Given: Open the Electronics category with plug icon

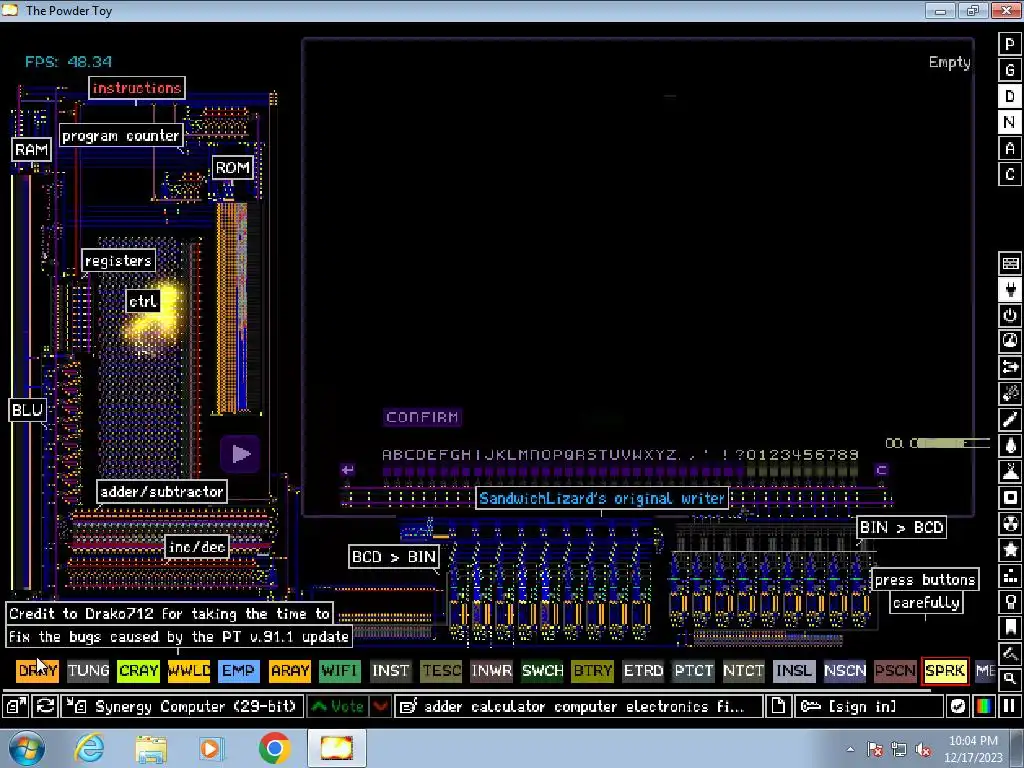Looking at the screenshot, I should pos(1010,289).
